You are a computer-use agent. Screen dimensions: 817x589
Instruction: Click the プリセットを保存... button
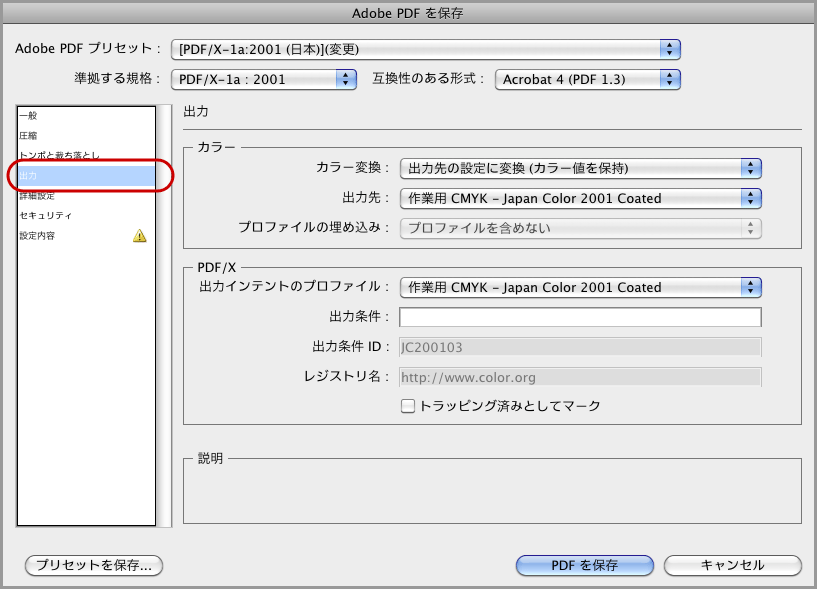click(94, 566)
